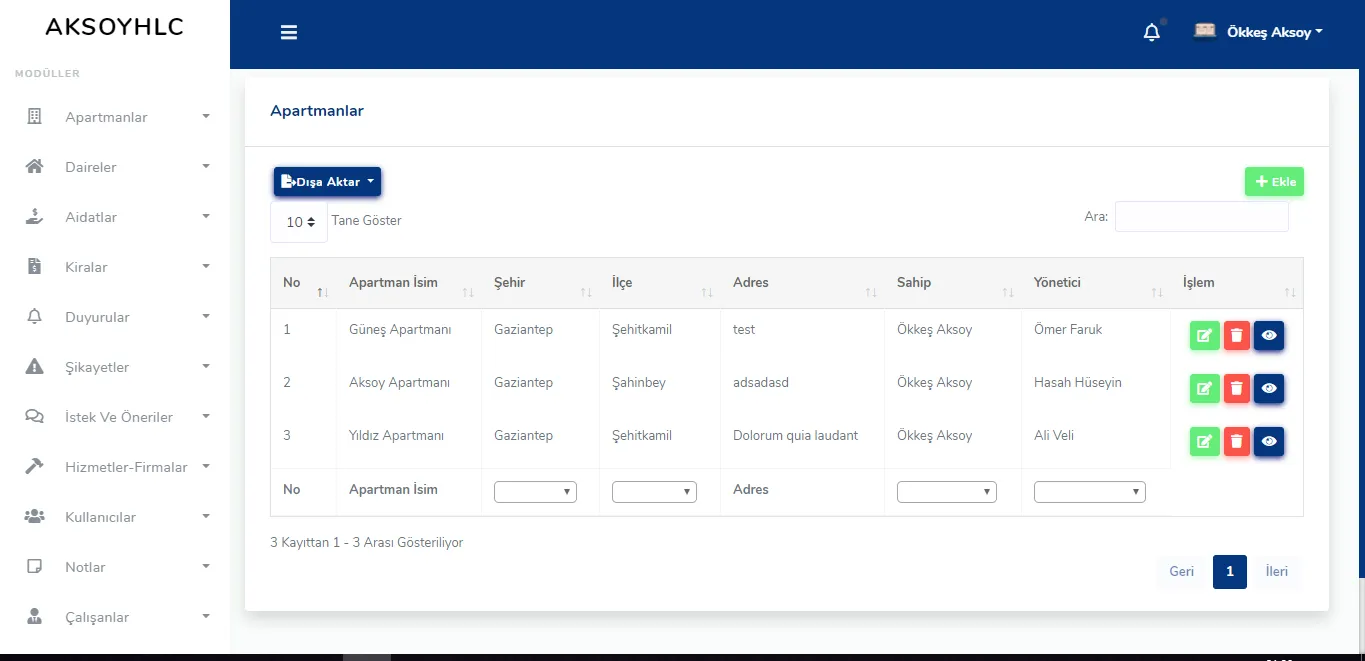Click the Daireler home icon in sidebar

34,167
